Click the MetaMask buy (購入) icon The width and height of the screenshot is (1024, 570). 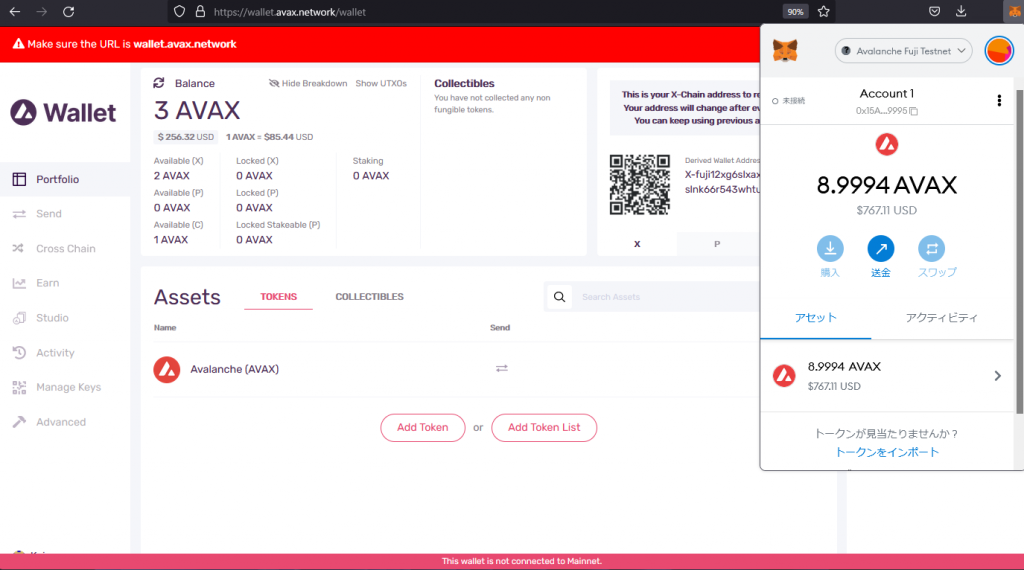coord(830,249)
